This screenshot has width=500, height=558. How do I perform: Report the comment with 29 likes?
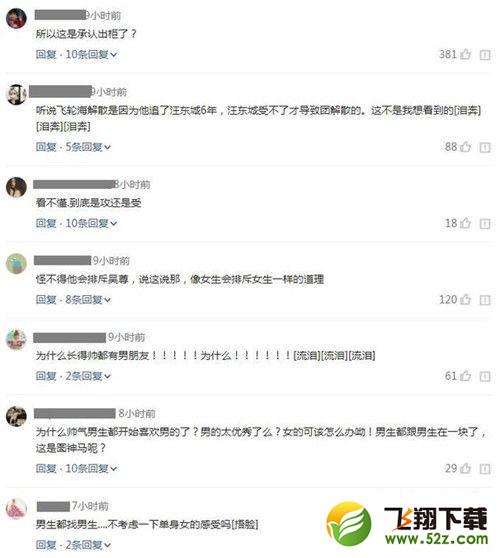tap(485, 469)
